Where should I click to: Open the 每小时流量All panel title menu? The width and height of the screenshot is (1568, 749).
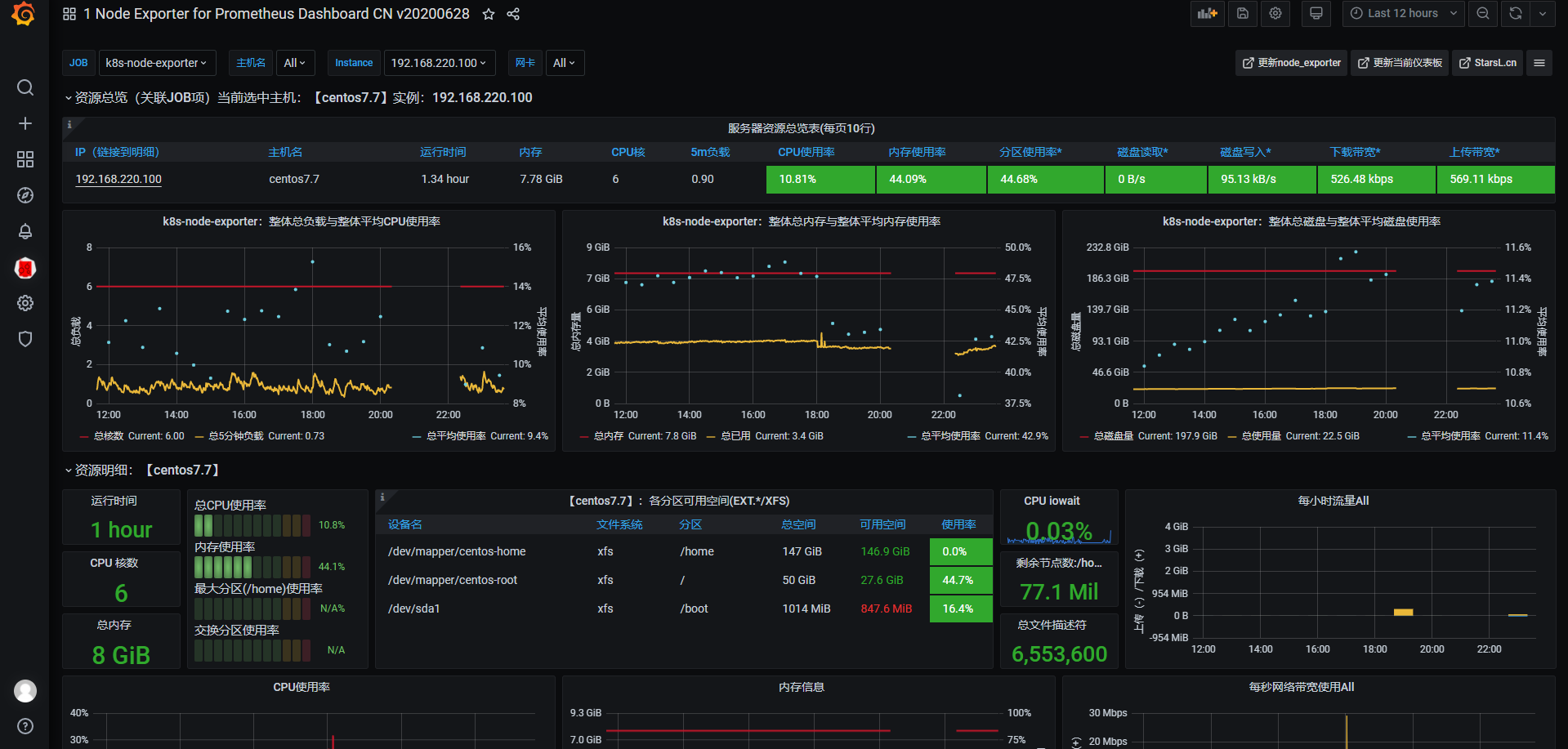1333,501
